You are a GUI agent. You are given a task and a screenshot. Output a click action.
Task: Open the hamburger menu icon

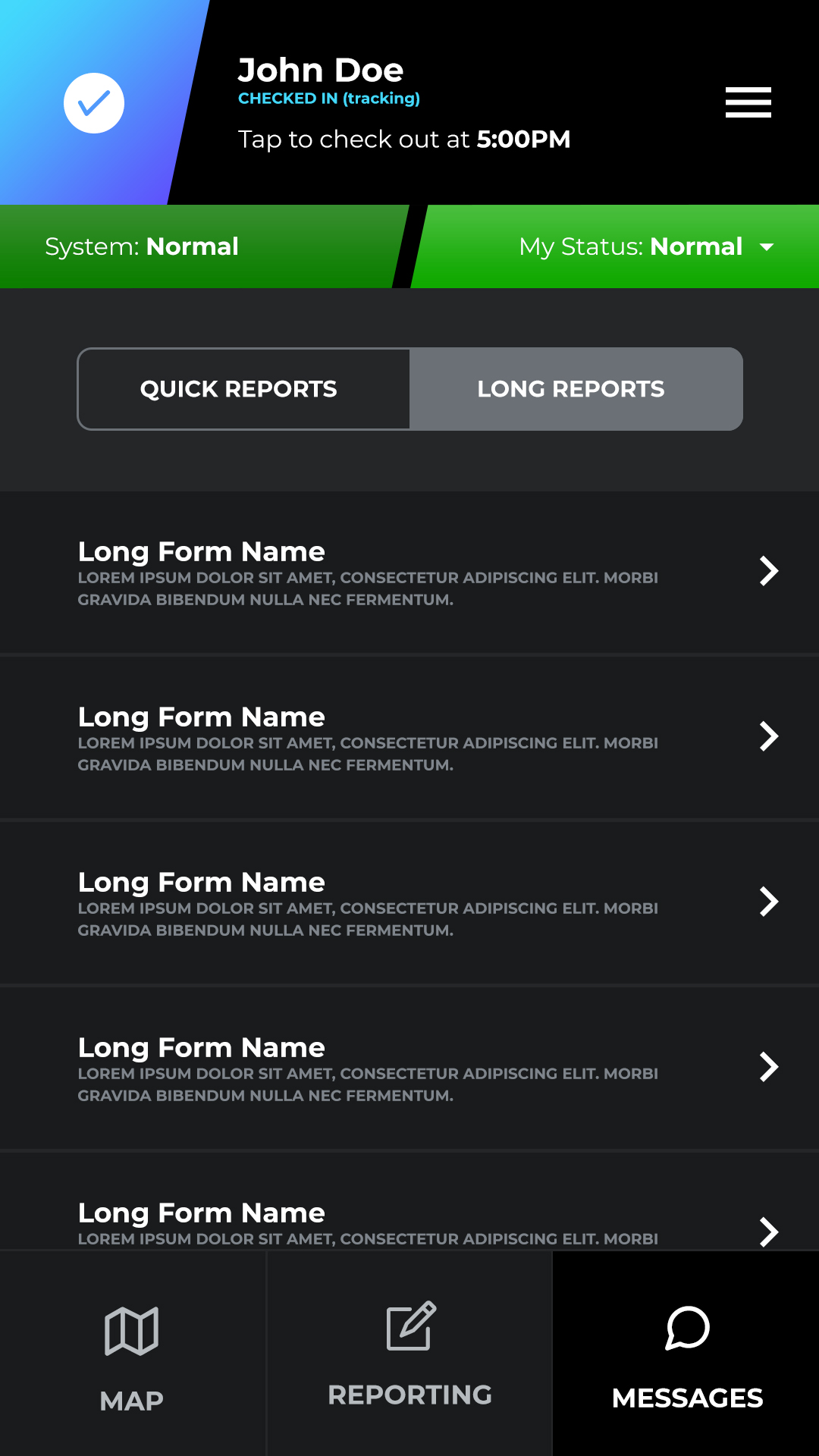pyautogui.click(x=748, y=102)
